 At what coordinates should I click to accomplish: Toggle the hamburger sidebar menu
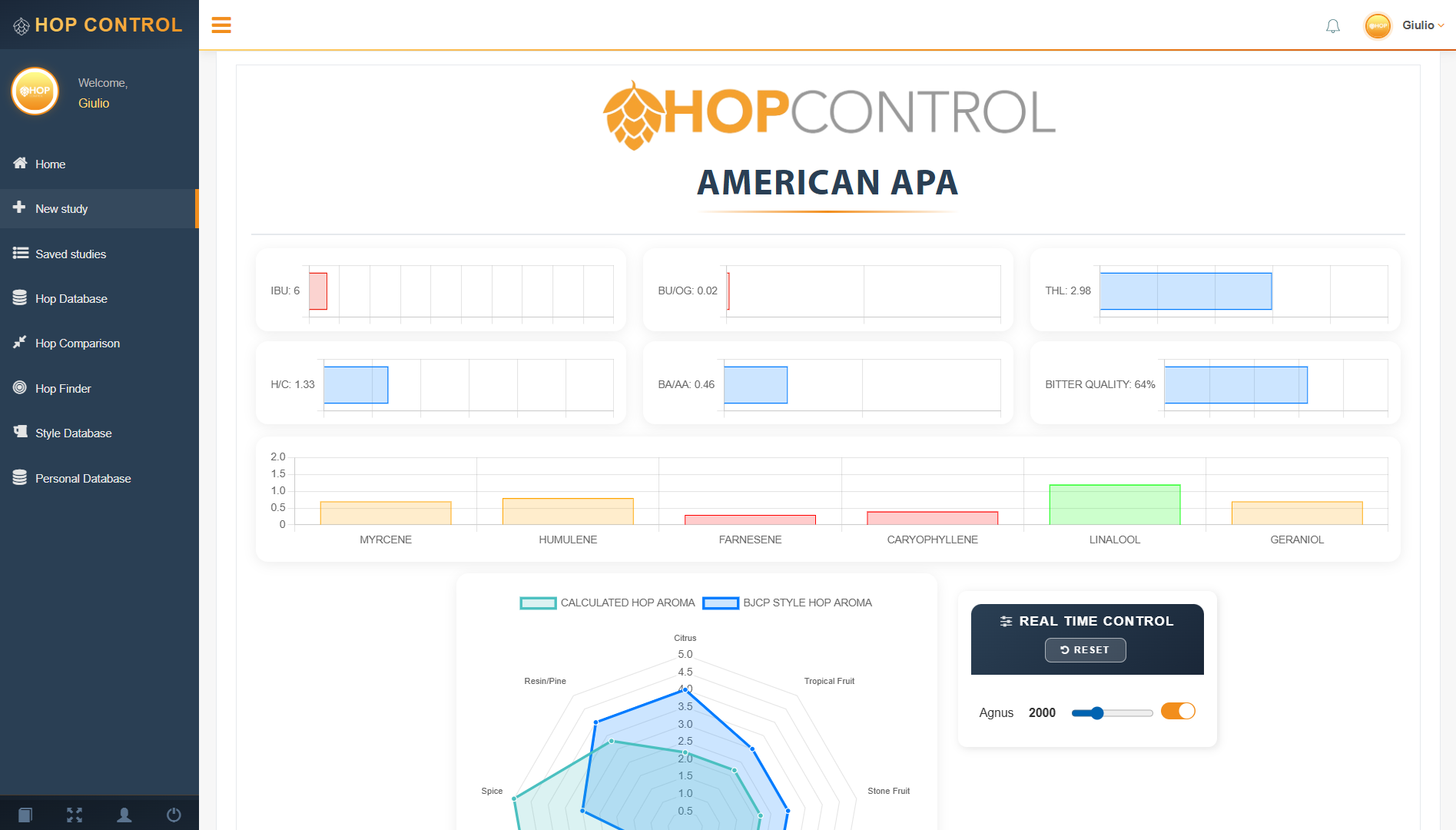pyautogui.click(x=221, y=25)
